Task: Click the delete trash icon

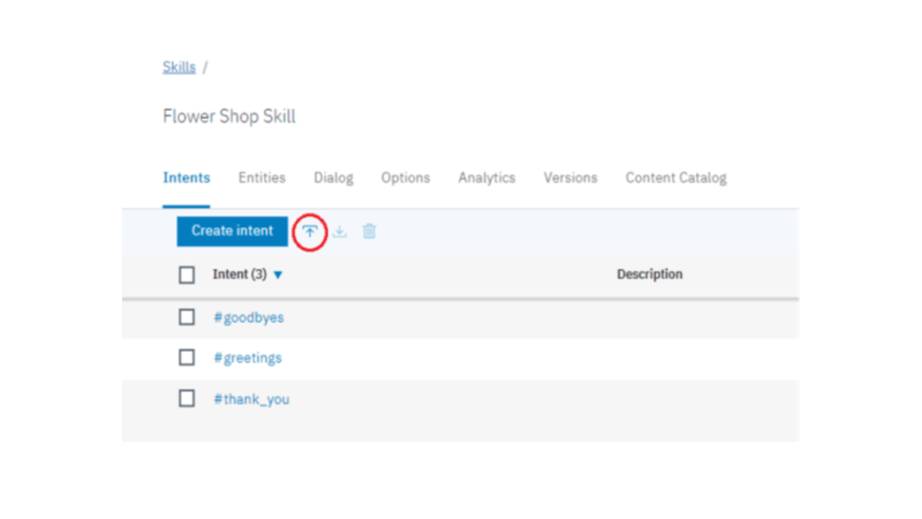Action: coord(369,231)
